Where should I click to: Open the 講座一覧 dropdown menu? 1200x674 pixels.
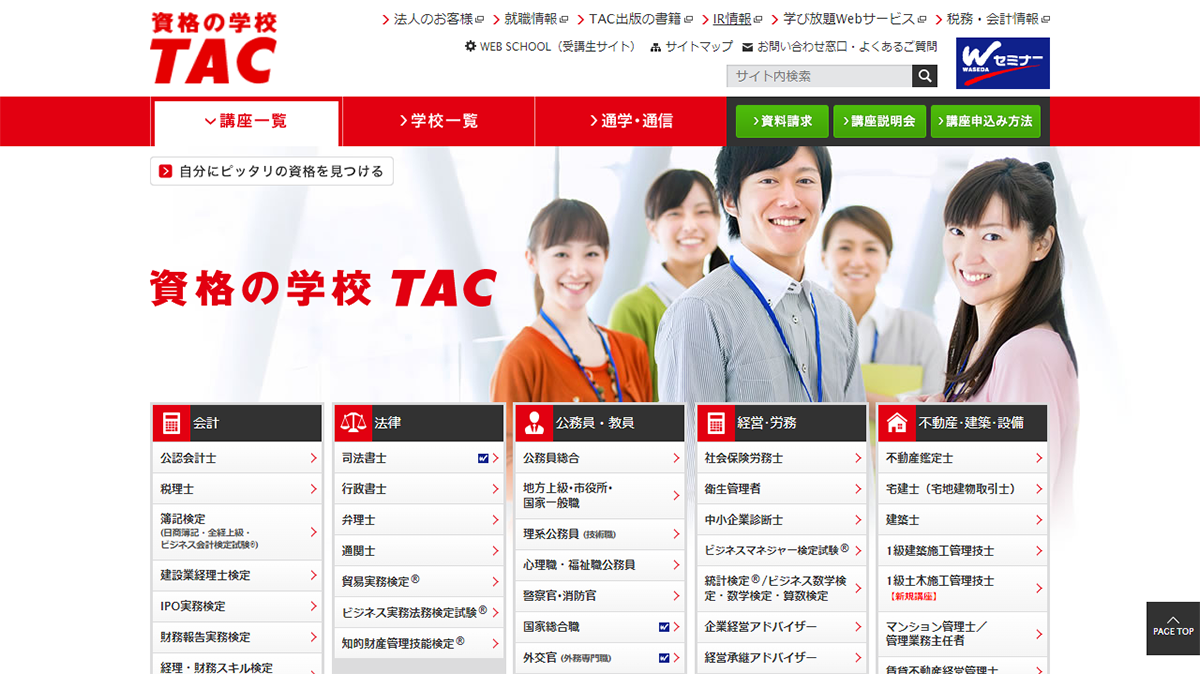coord(245,120)
